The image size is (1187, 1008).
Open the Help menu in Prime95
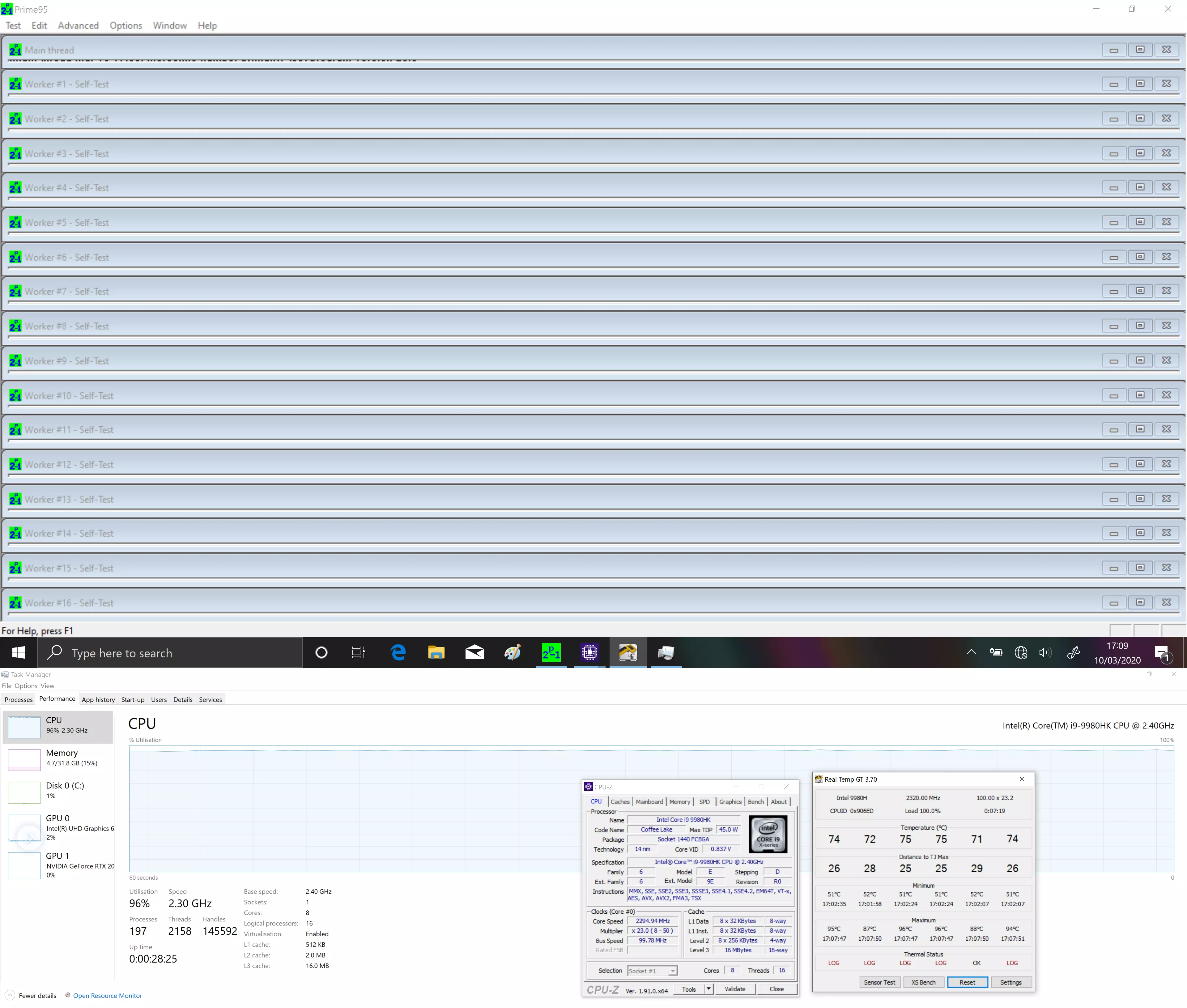(x=207, y=26)
